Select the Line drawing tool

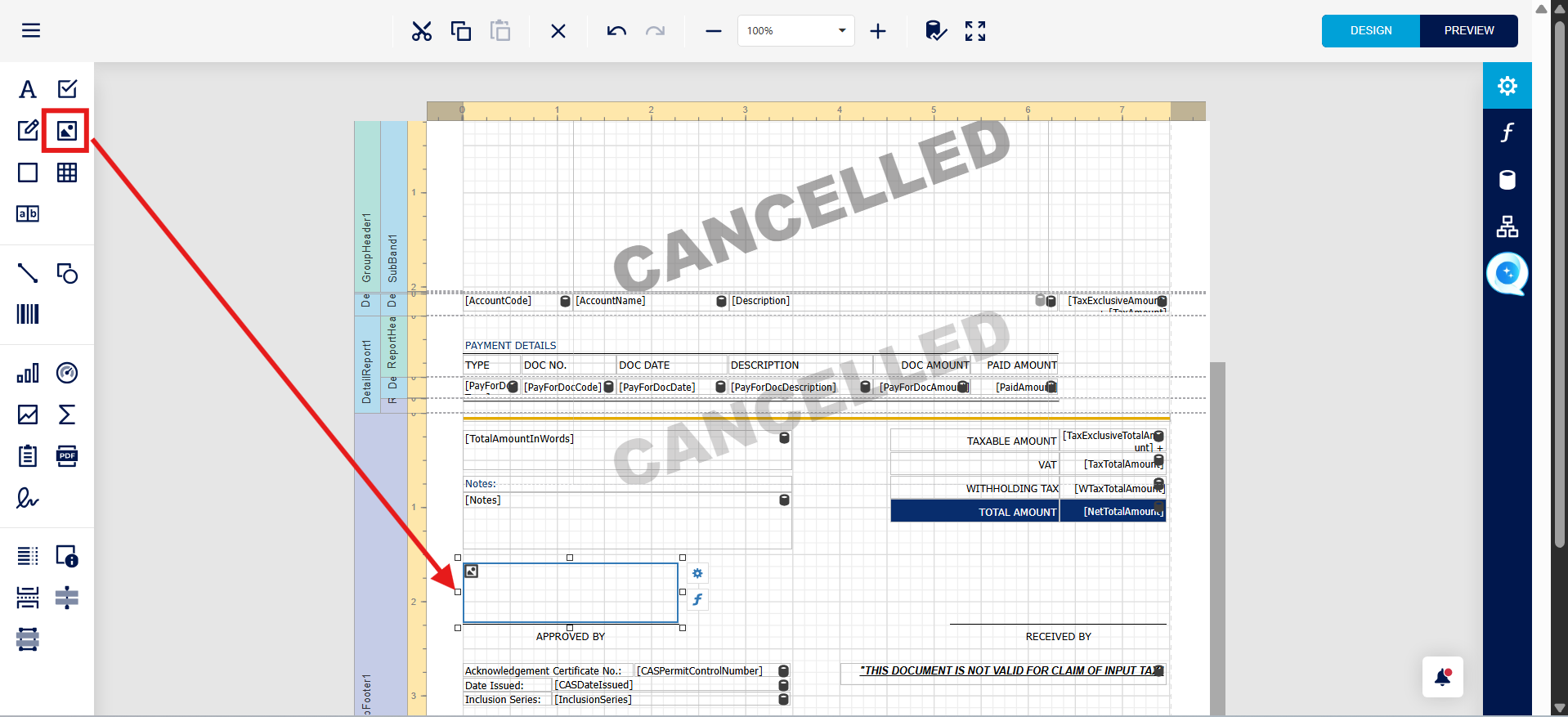click(28, 273)
